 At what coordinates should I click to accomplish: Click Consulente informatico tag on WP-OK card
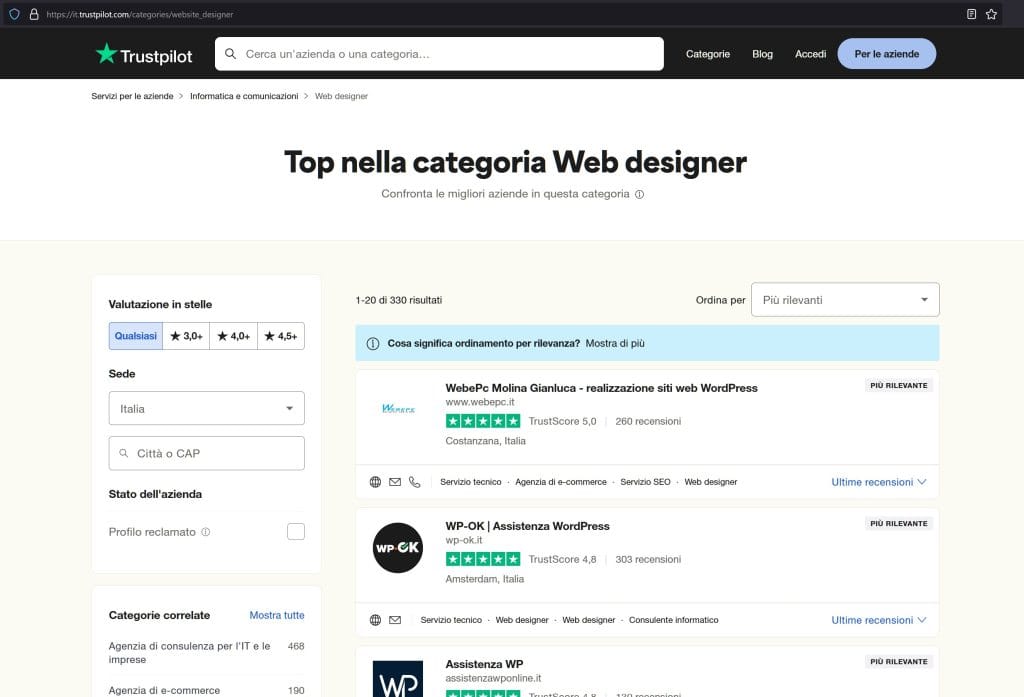coord(673,620)
